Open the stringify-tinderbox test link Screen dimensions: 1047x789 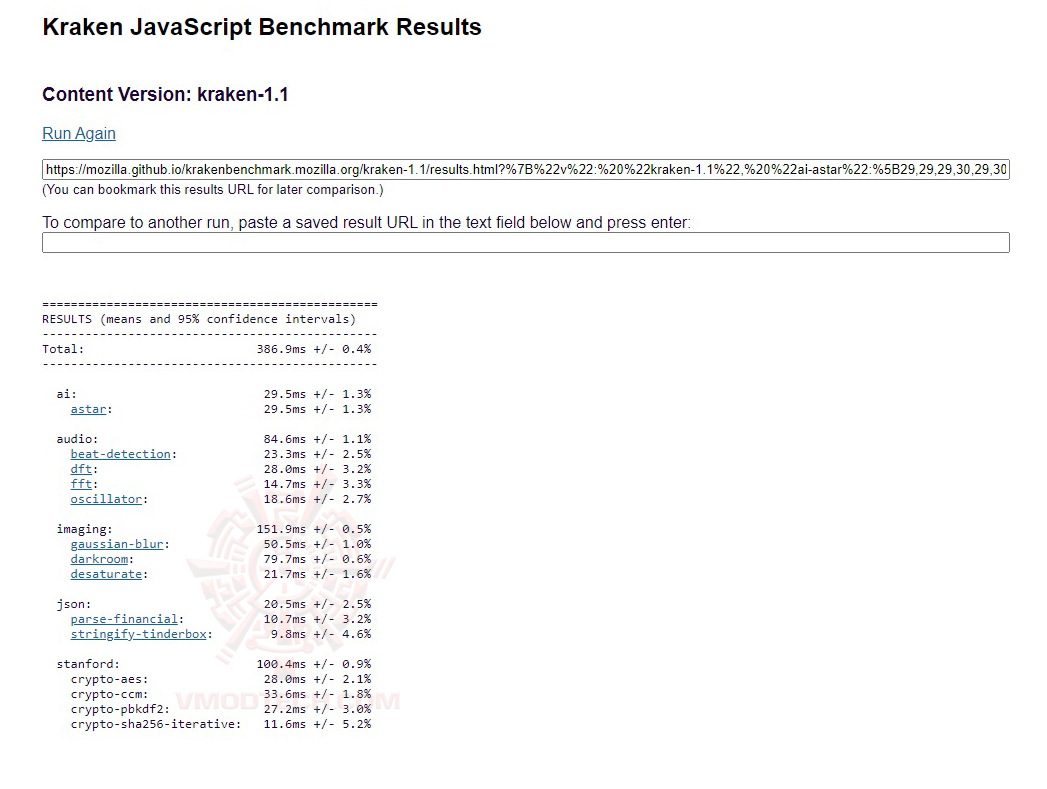pos(139,634)
